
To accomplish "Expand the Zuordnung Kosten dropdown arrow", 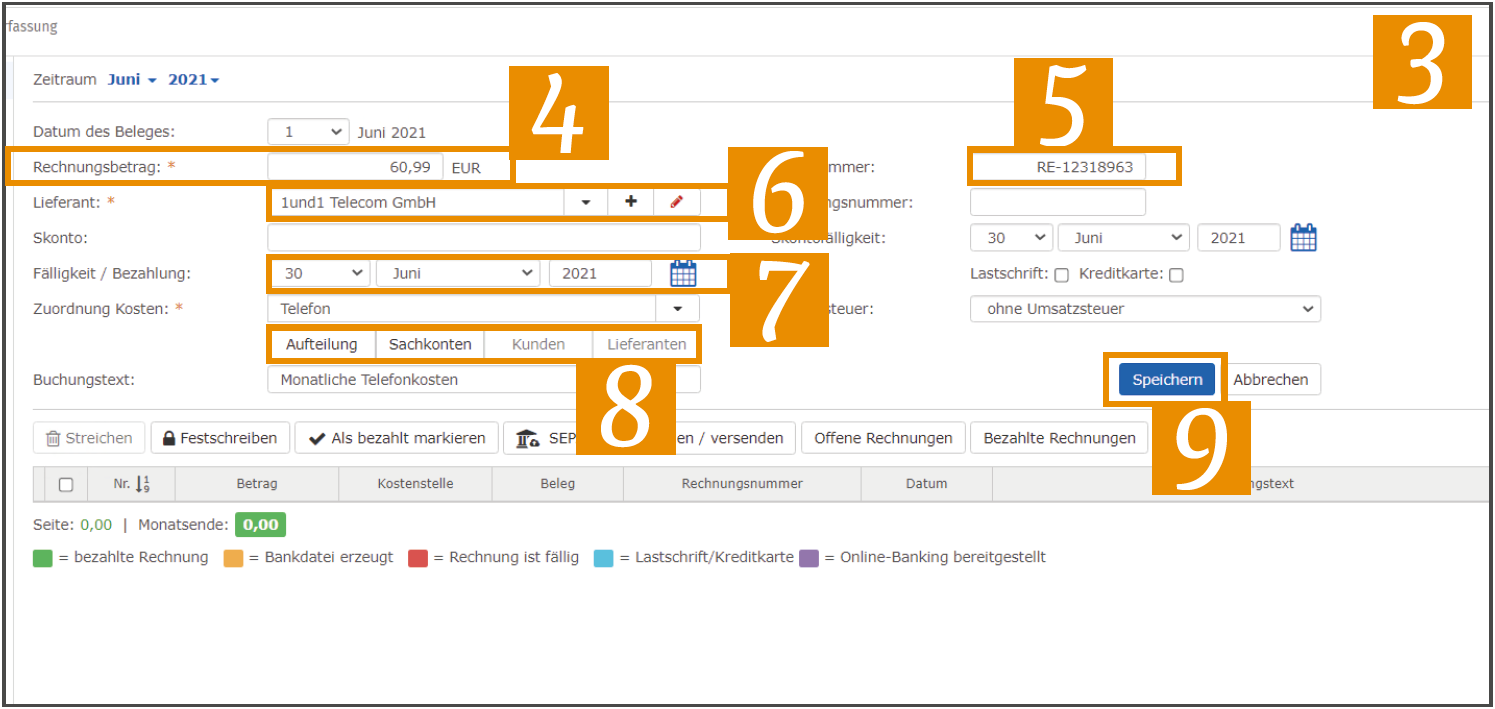I will click(678, 309).
